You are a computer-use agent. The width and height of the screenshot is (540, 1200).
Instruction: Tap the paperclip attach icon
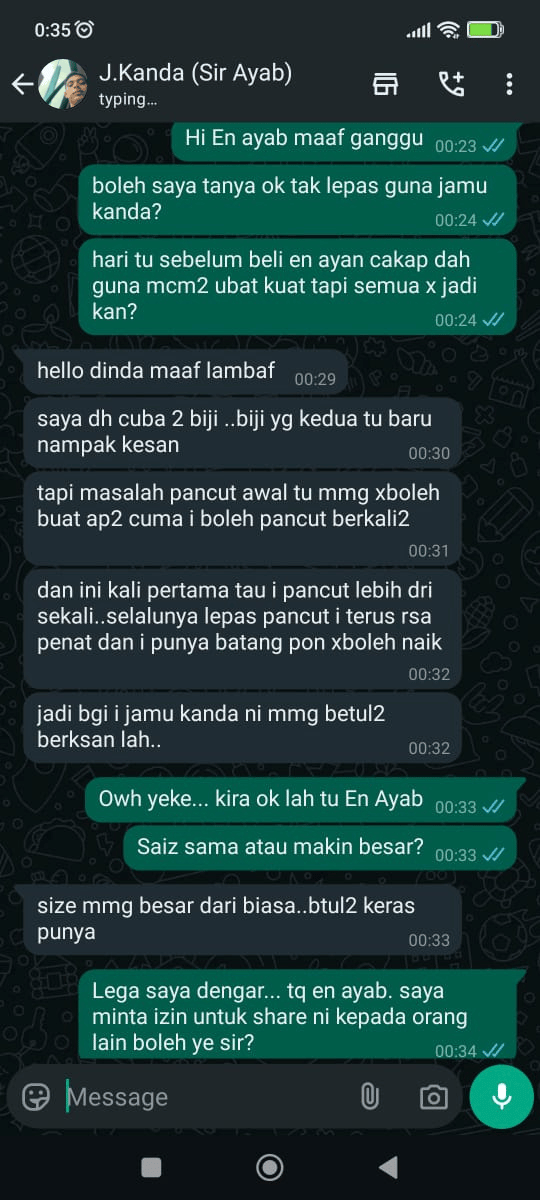[370, 1097]
